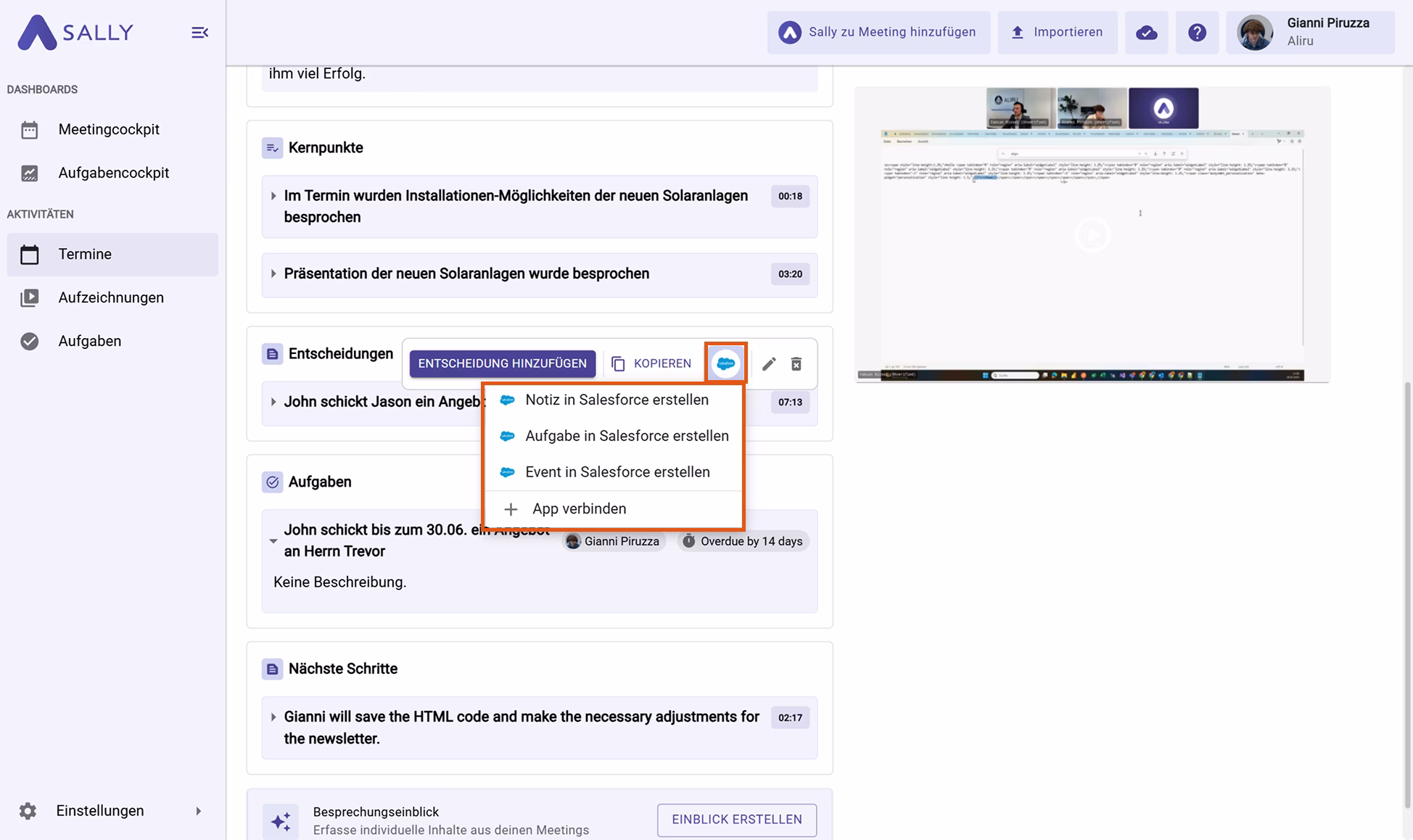Click Sally zu Meeting hinzufügen button
The width and height of the screenshot is (1413, 840).
(878, 32)
